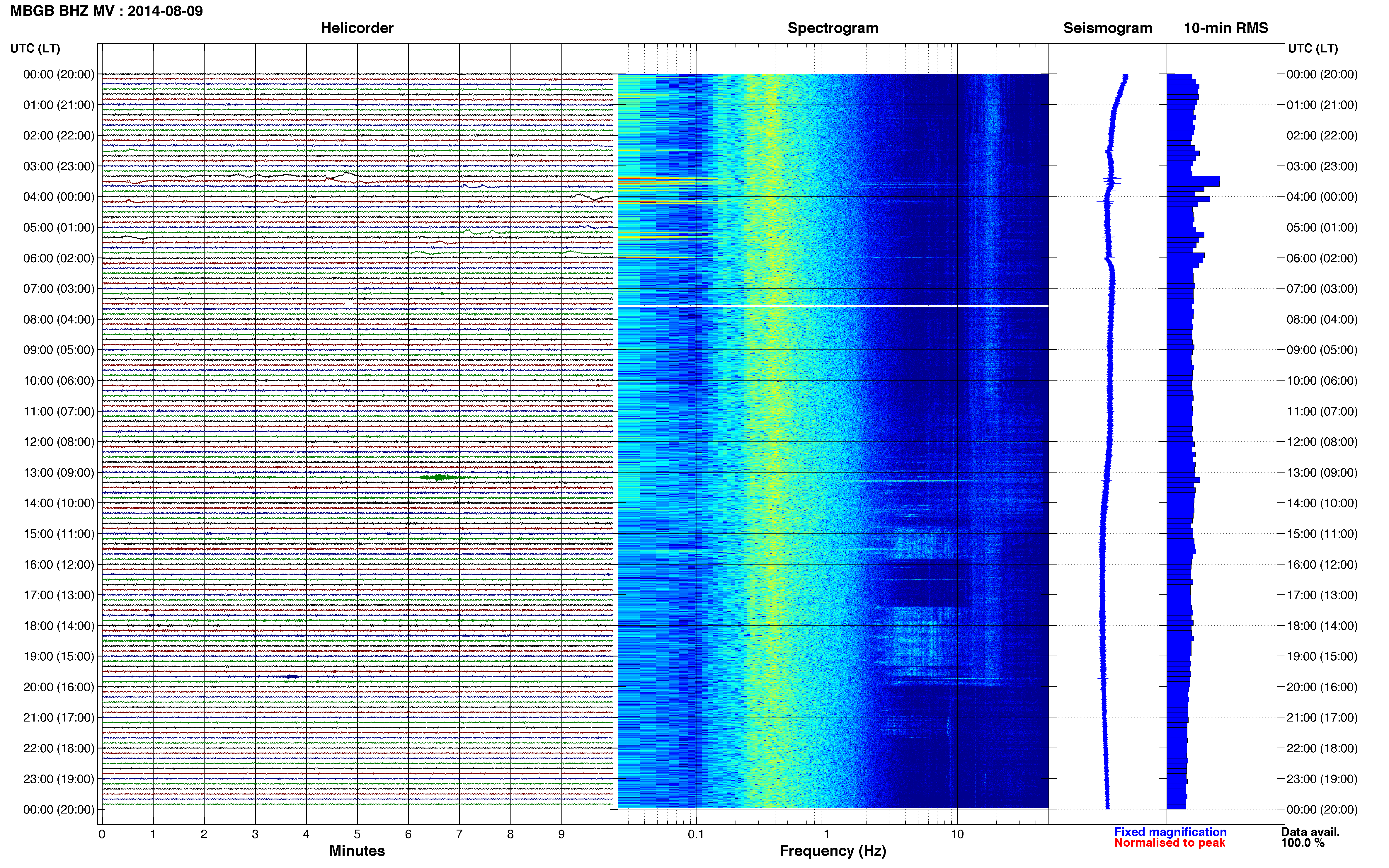Click 03:00 (23:00) on the Helicorder time axis
The width and height of the screenshot is (1389, 868).
(x=59, y=166)
